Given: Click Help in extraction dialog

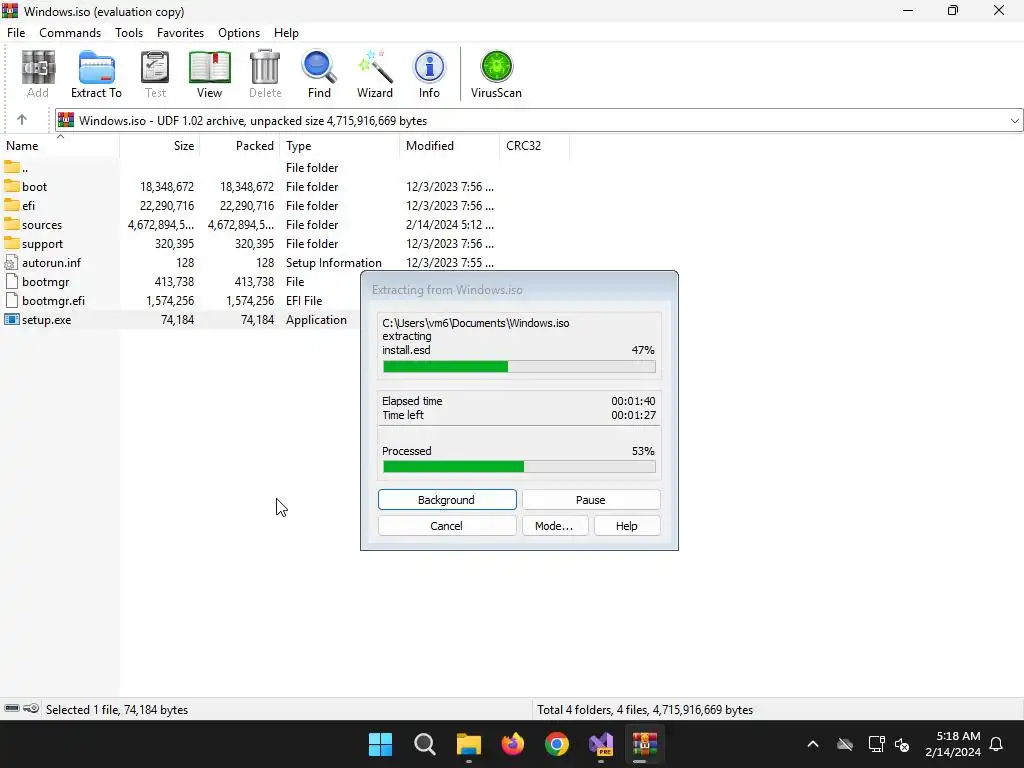Looking at the screenshot, I should [x=627, y=526].
